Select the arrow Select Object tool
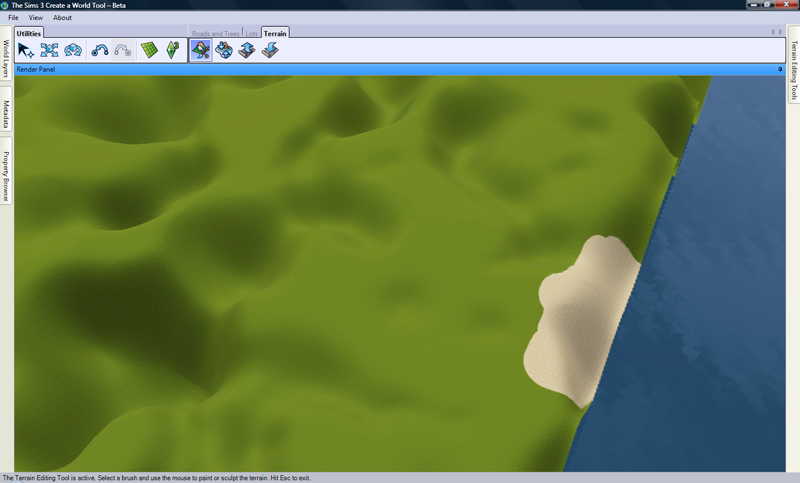This screenshot has width=800, height=483. coord(26,50)
